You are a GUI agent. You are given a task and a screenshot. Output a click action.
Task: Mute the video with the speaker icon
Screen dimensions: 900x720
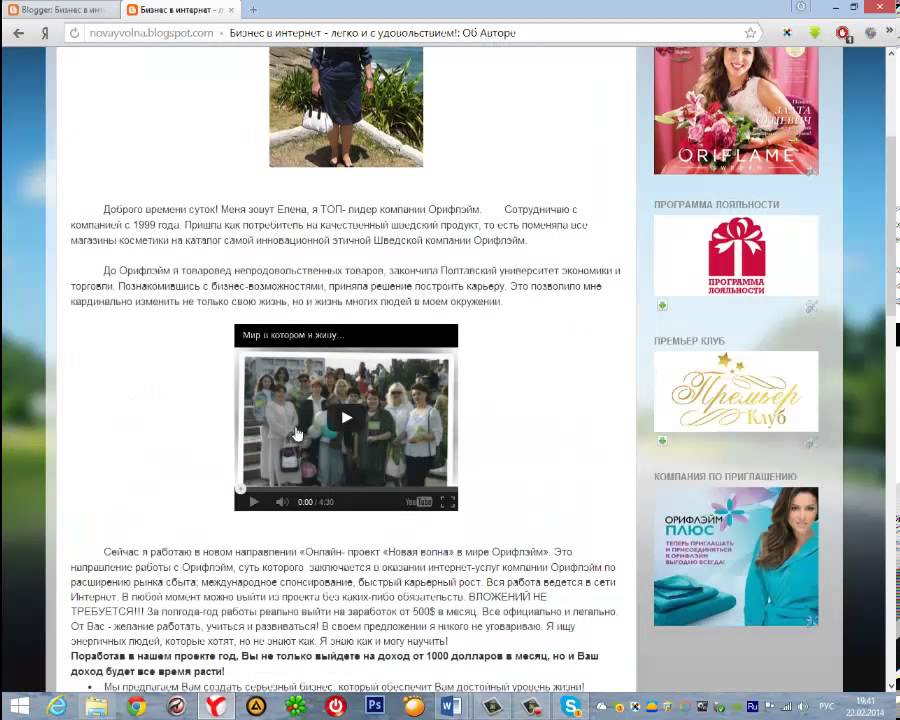[x=281, y=502]
